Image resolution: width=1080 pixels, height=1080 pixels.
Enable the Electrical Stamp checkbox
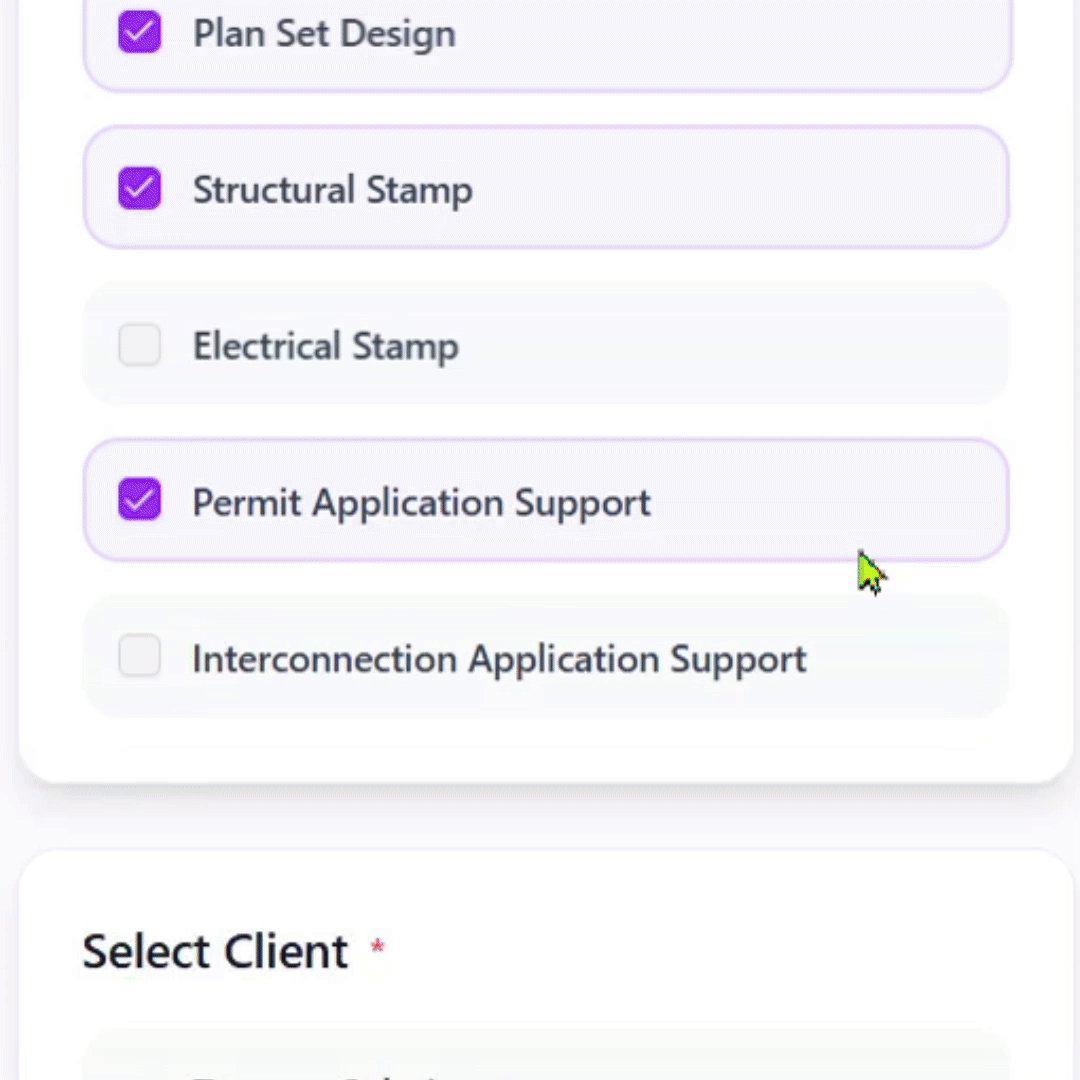(x=139, y=346)
